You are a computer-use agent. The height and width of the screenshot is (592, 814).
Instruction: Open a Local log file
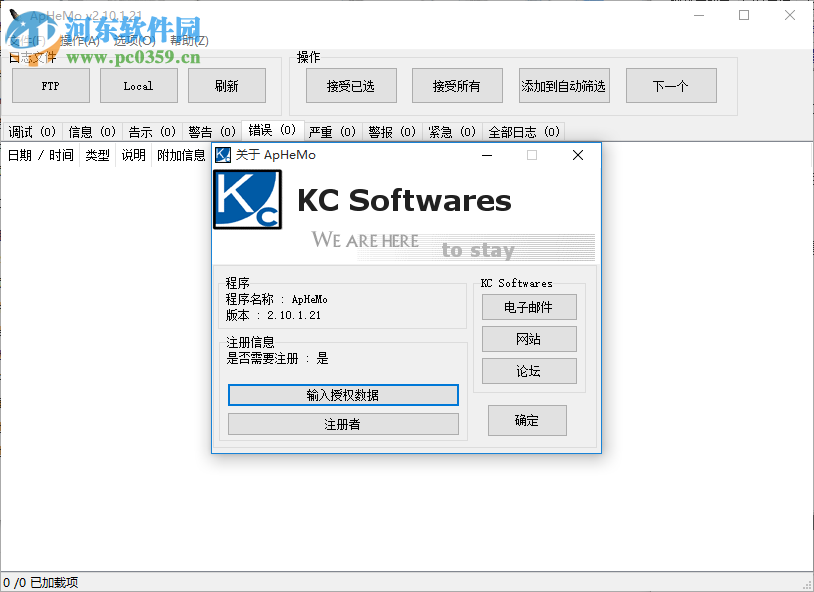click(139, 86)
